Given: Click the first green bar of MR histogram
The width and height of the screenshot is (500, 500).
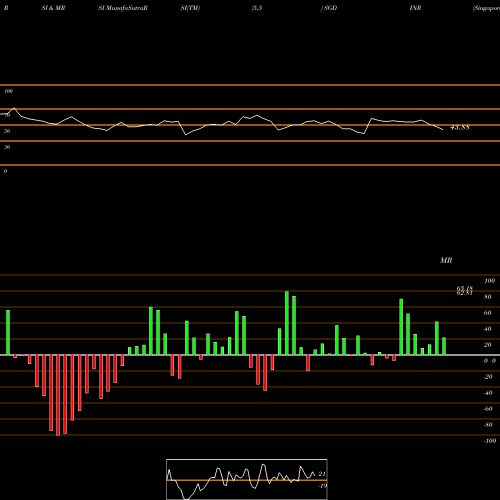Looking at the screenshot, I should [8, 333].
